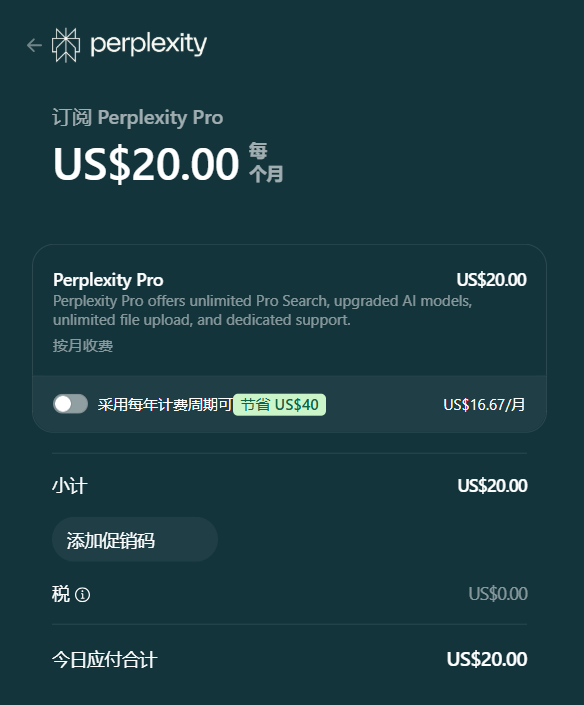
Task: Click the large US$20.00 price headline
Action: click(x=146, y=164)
